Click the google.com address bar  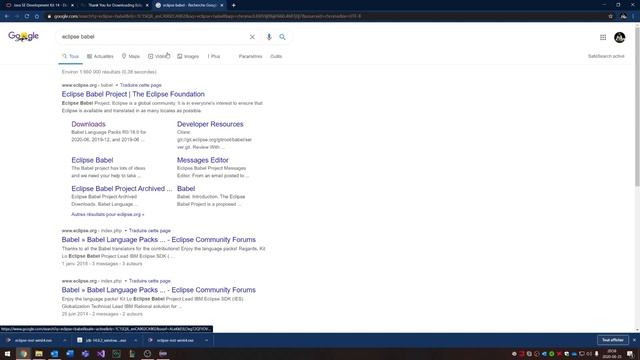tap(327, 16)
